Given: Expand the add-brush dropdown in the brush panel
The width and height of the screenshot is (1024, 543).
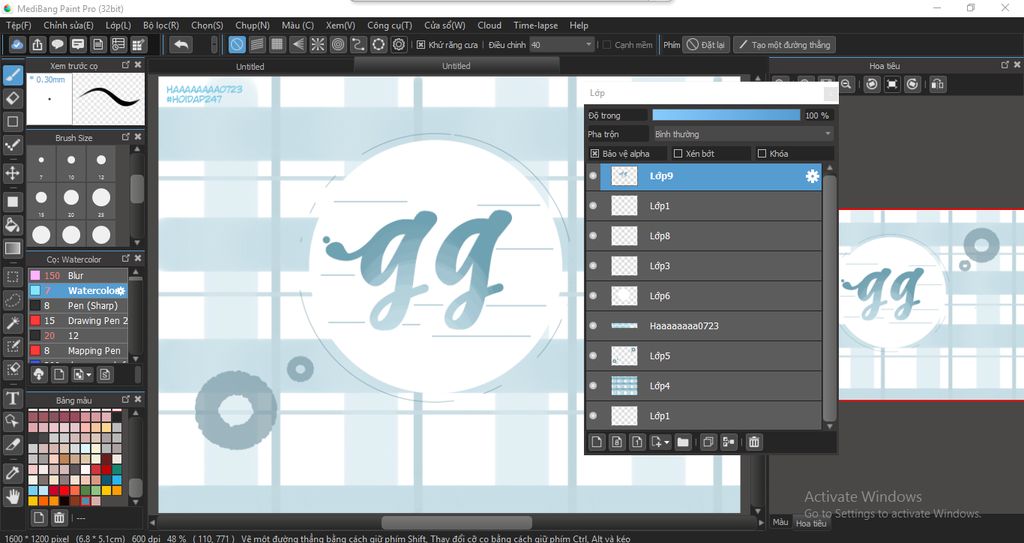Looking at the screenshot, I should [88, 375].
